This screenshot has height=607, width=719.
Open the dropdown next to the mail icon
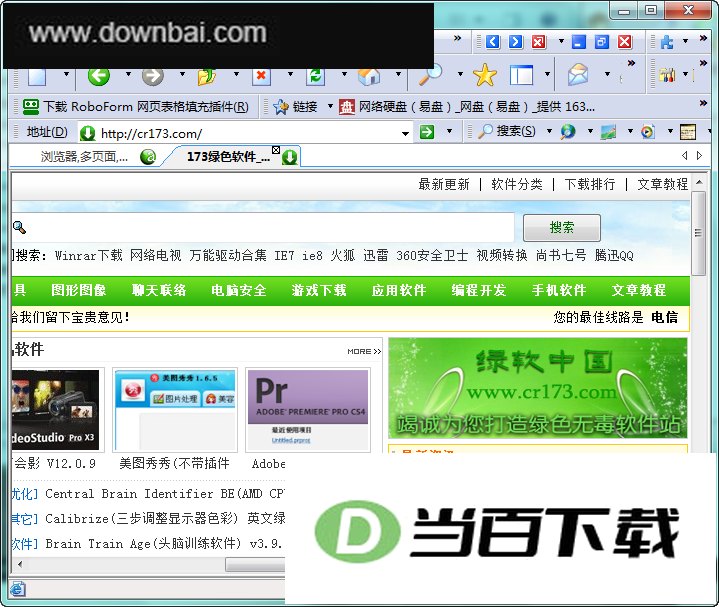click(x=607, y=74)
